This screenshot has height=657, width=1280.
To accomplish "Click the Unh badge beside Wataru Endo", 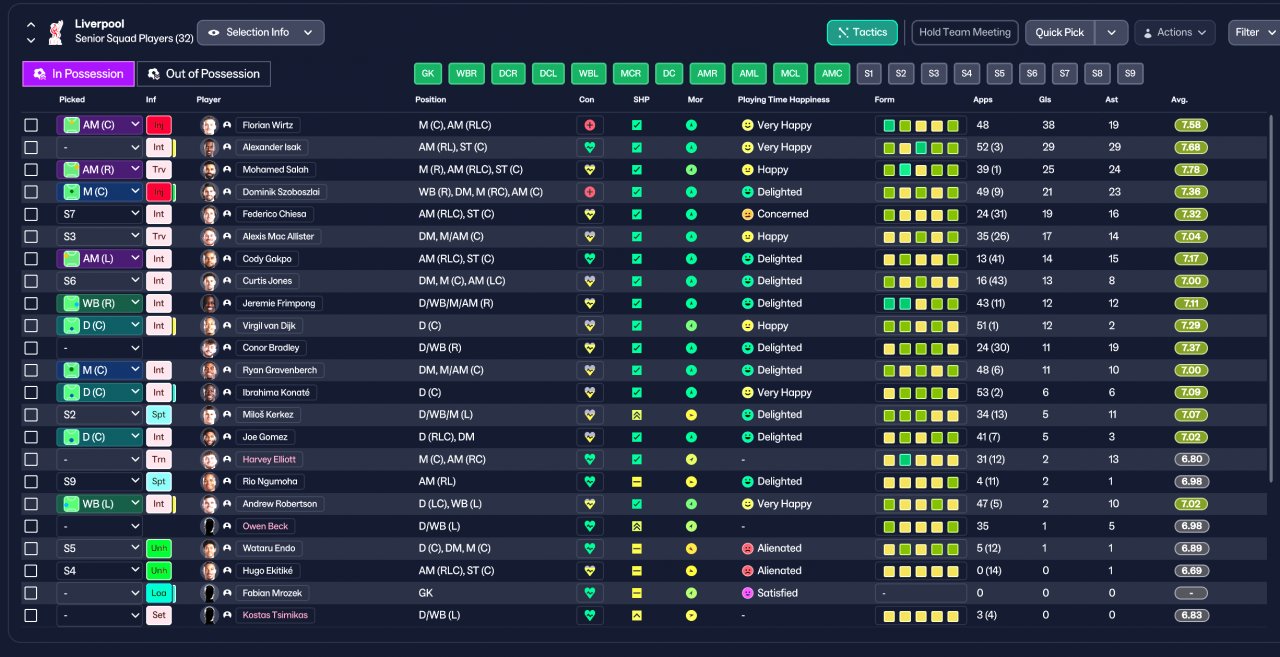I will pyautogui.click(x=159, y=548).
